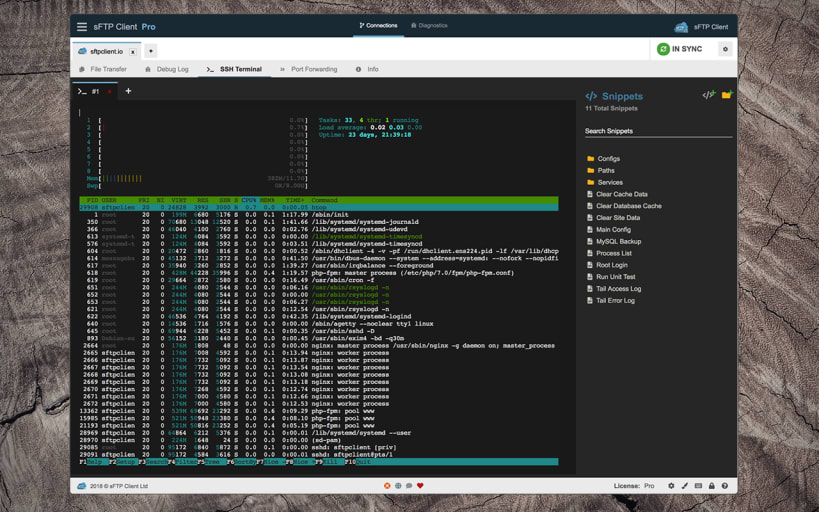819x512 pixels.
Task: Expand the Paths snippet folder
Action: [605, 171]
